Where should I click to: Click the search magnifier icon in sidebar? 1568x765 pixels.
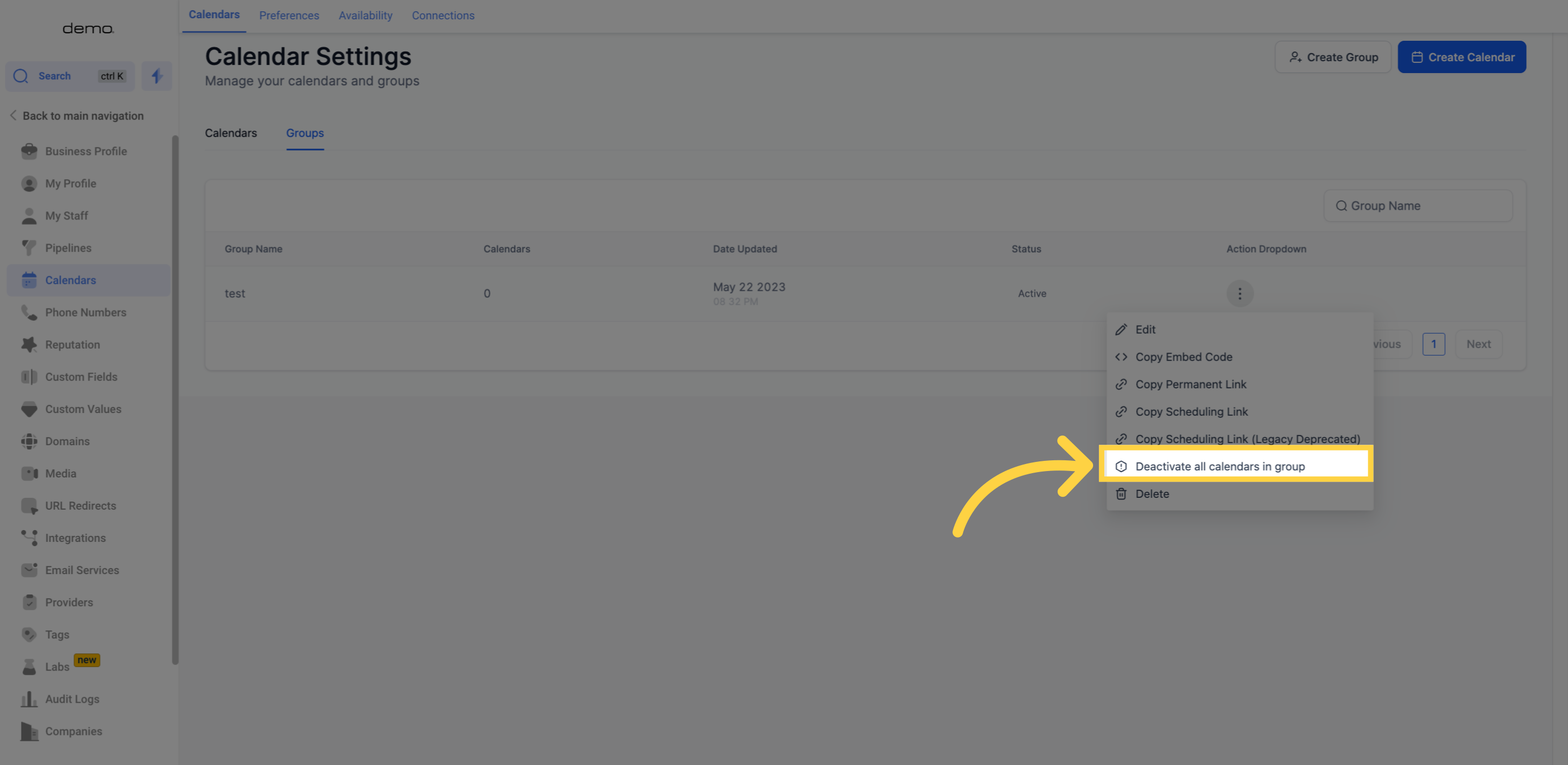pos(21,76)
